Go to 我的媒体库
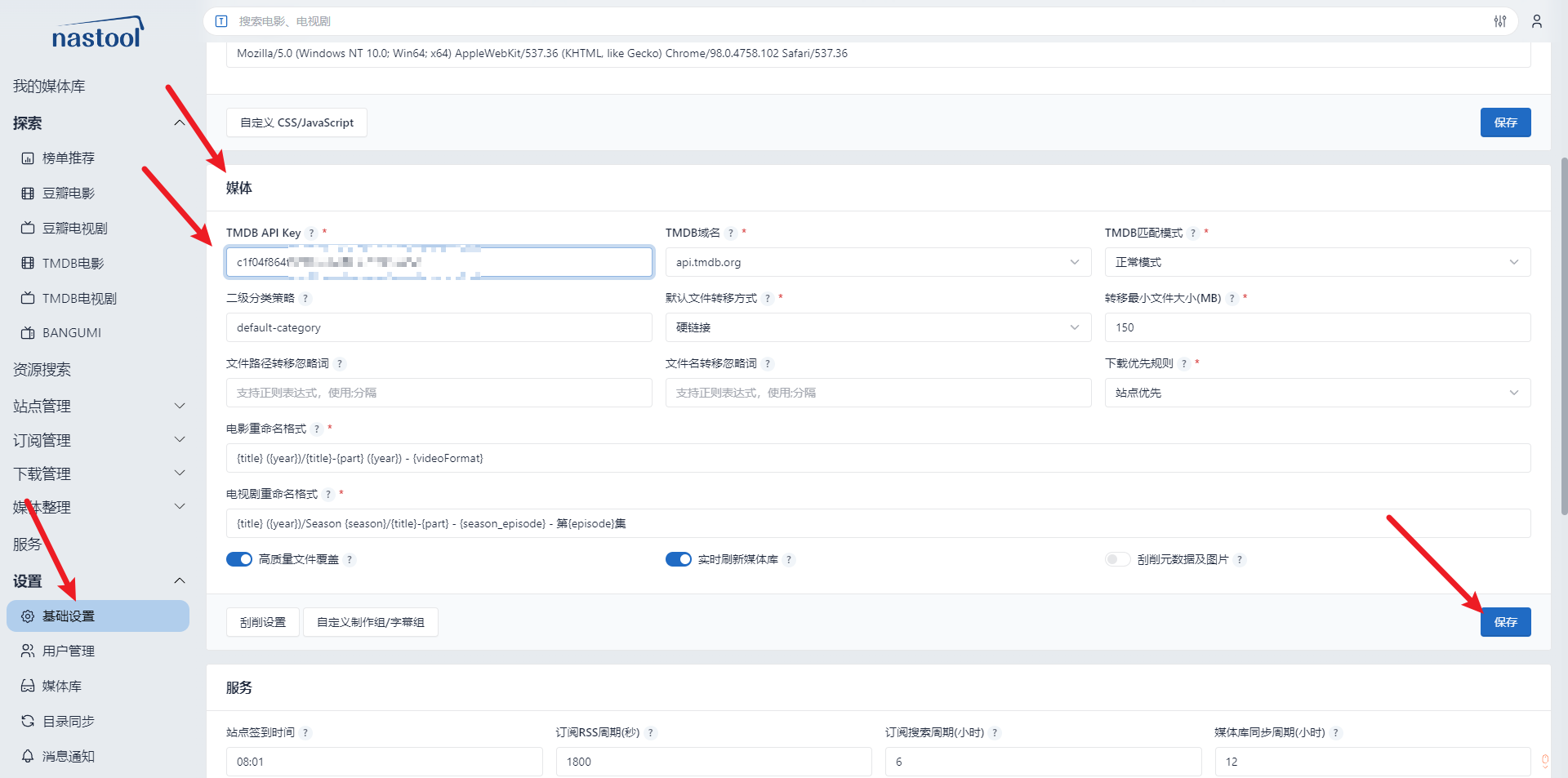 pyautogui.click(x=49, y=85)
